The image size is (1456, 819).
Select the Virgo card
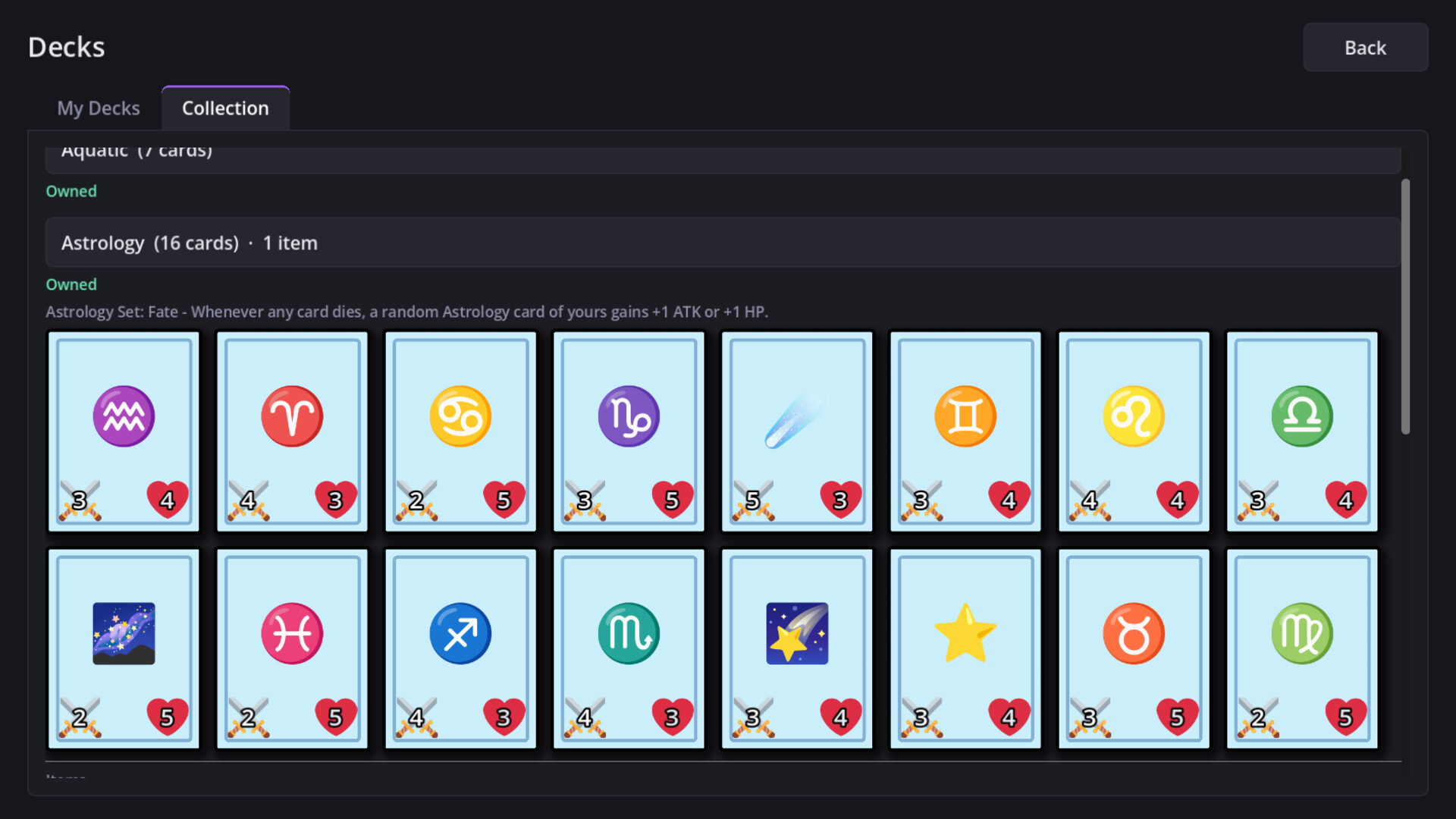1302,649
